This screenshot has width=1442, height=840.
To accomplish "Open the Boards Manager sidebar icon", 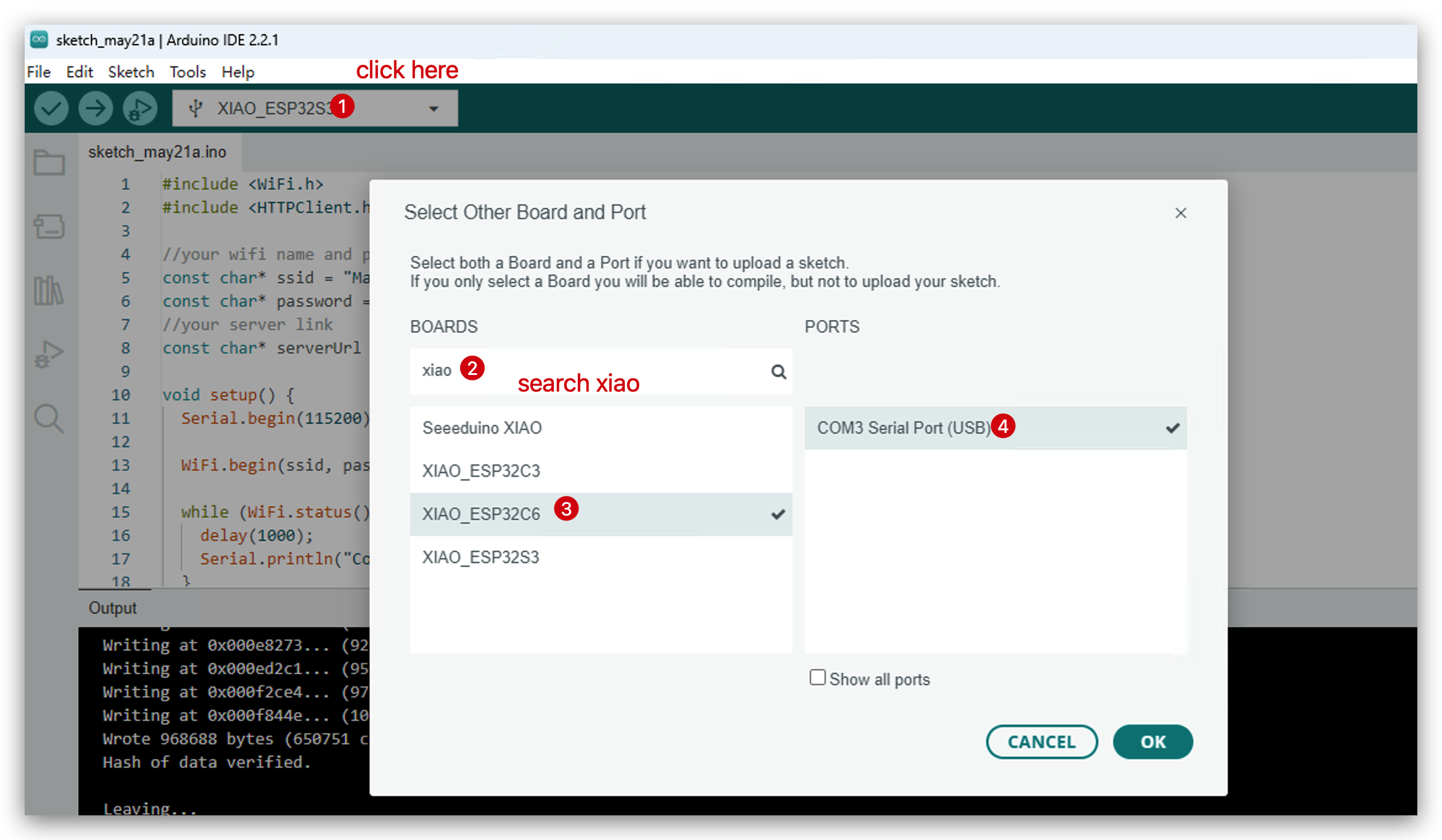I will [49, 226].
